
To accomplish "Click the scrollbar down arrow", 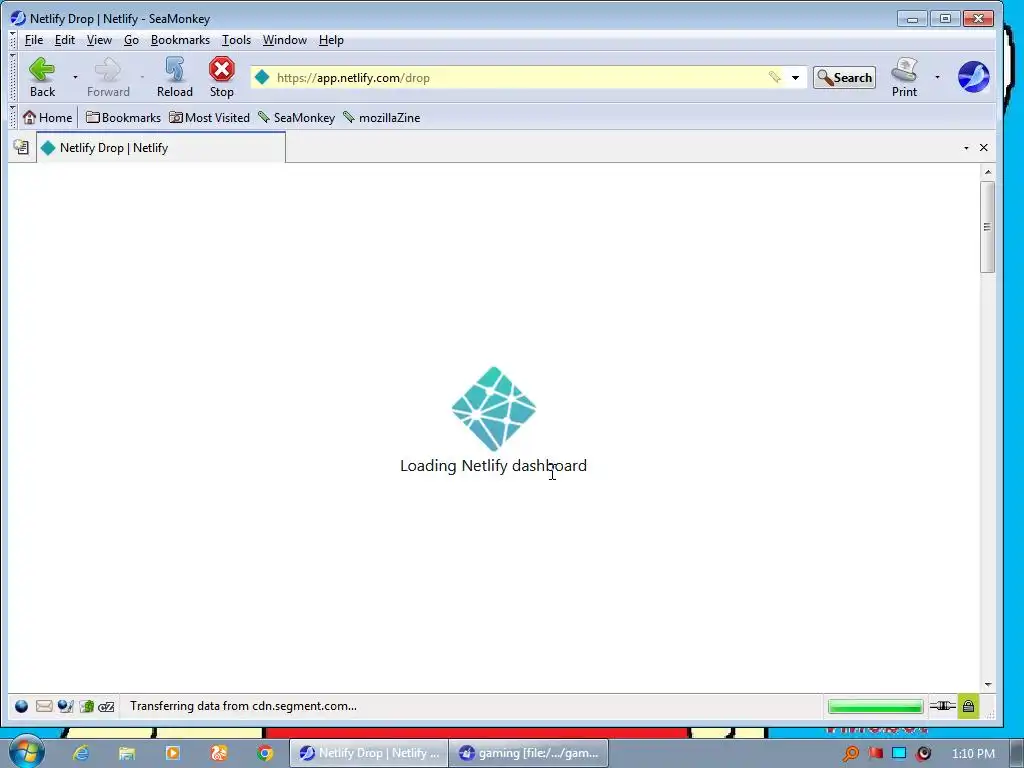I will pos(987,684).
